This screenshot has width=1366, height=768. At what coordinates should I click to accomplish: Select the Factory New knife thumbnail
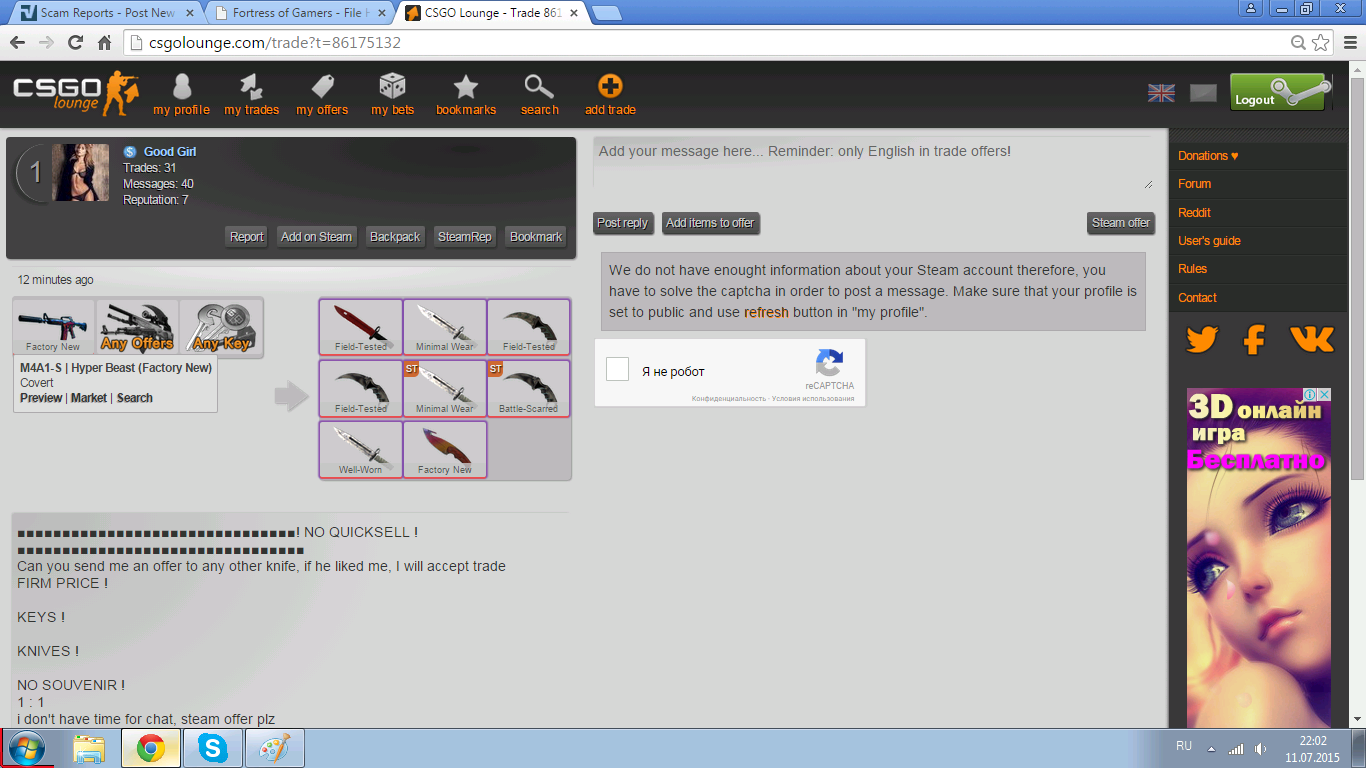point(445,450)
